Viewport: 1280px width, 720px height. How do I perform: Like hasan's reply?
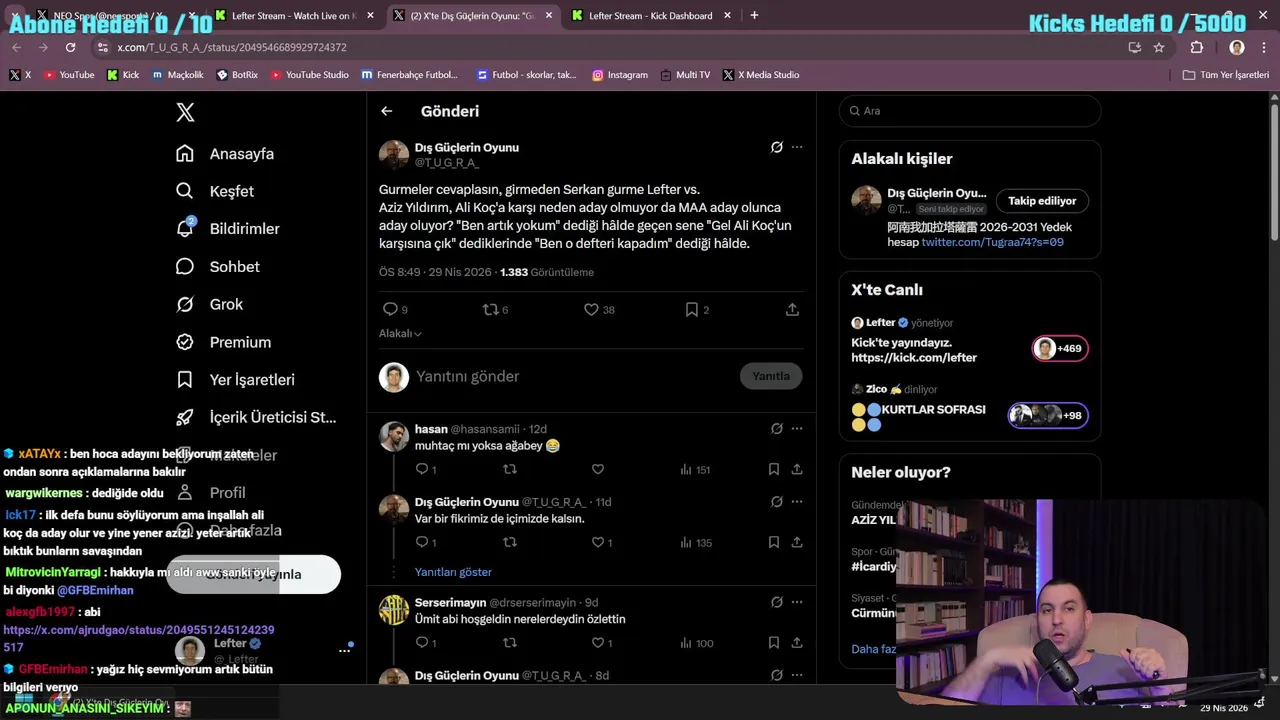point(598,469)
